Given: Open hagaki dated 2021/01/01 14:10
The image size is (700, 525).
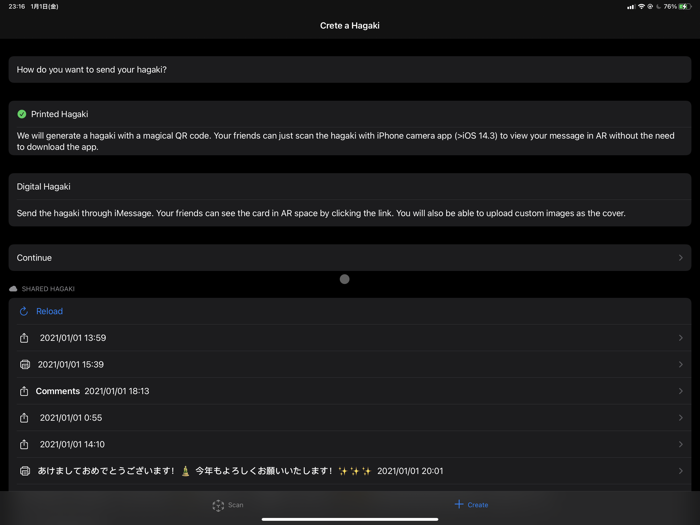Looking at the screenshot, I should (350, 444).
